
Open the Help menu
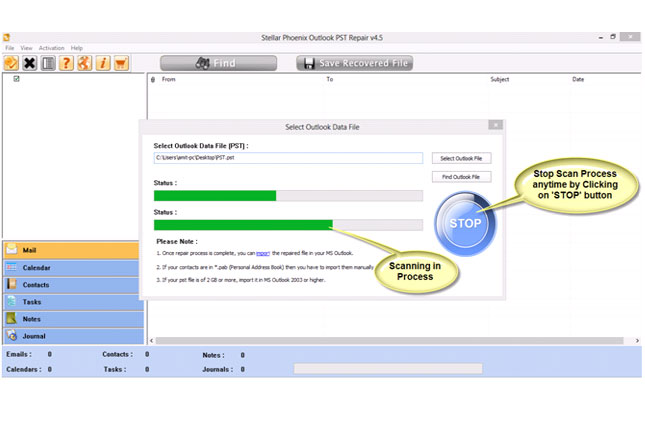click(77, 48)
